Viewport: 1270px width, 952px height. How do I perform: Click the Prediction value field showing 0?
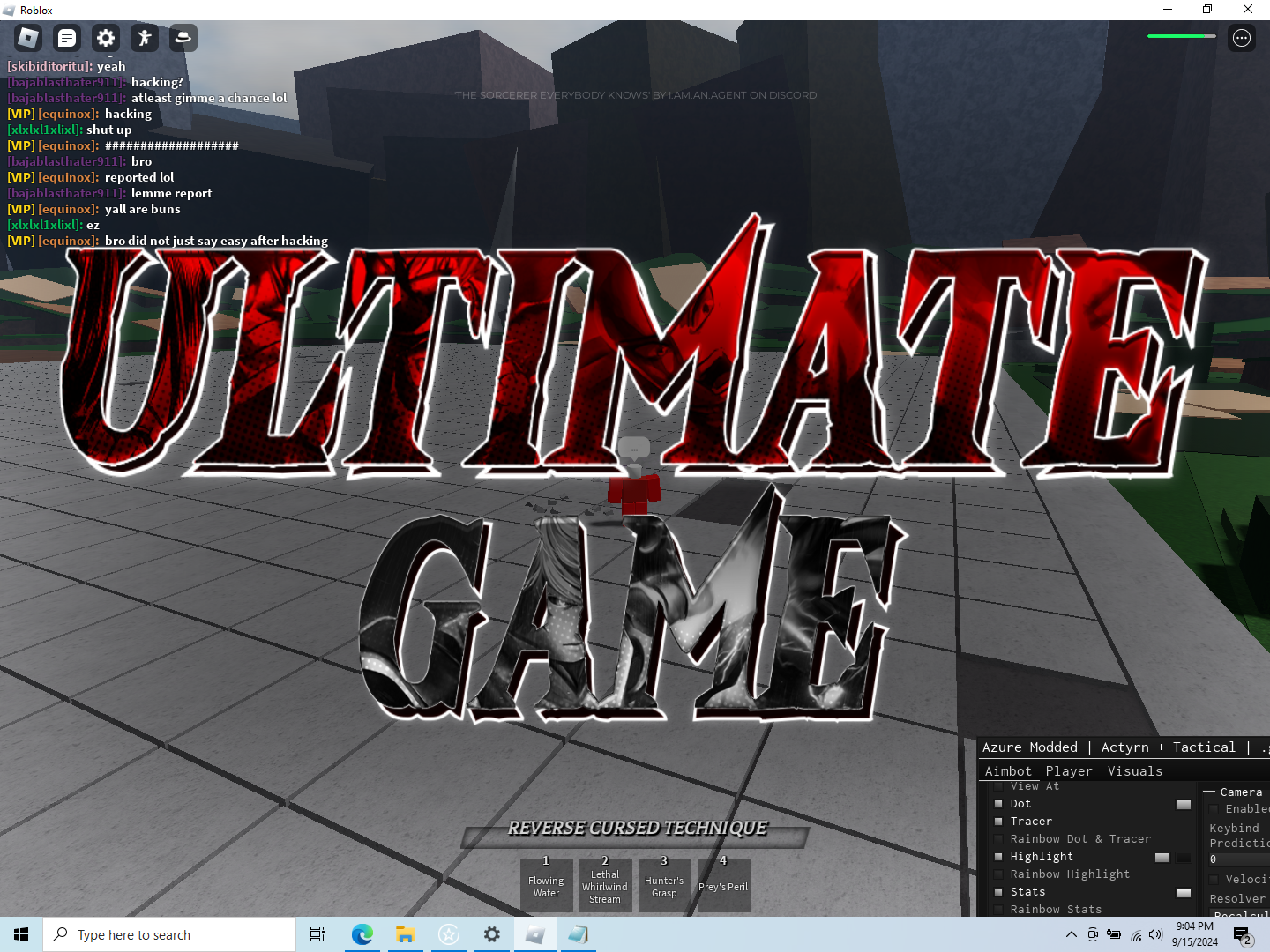coord(1238,859)
